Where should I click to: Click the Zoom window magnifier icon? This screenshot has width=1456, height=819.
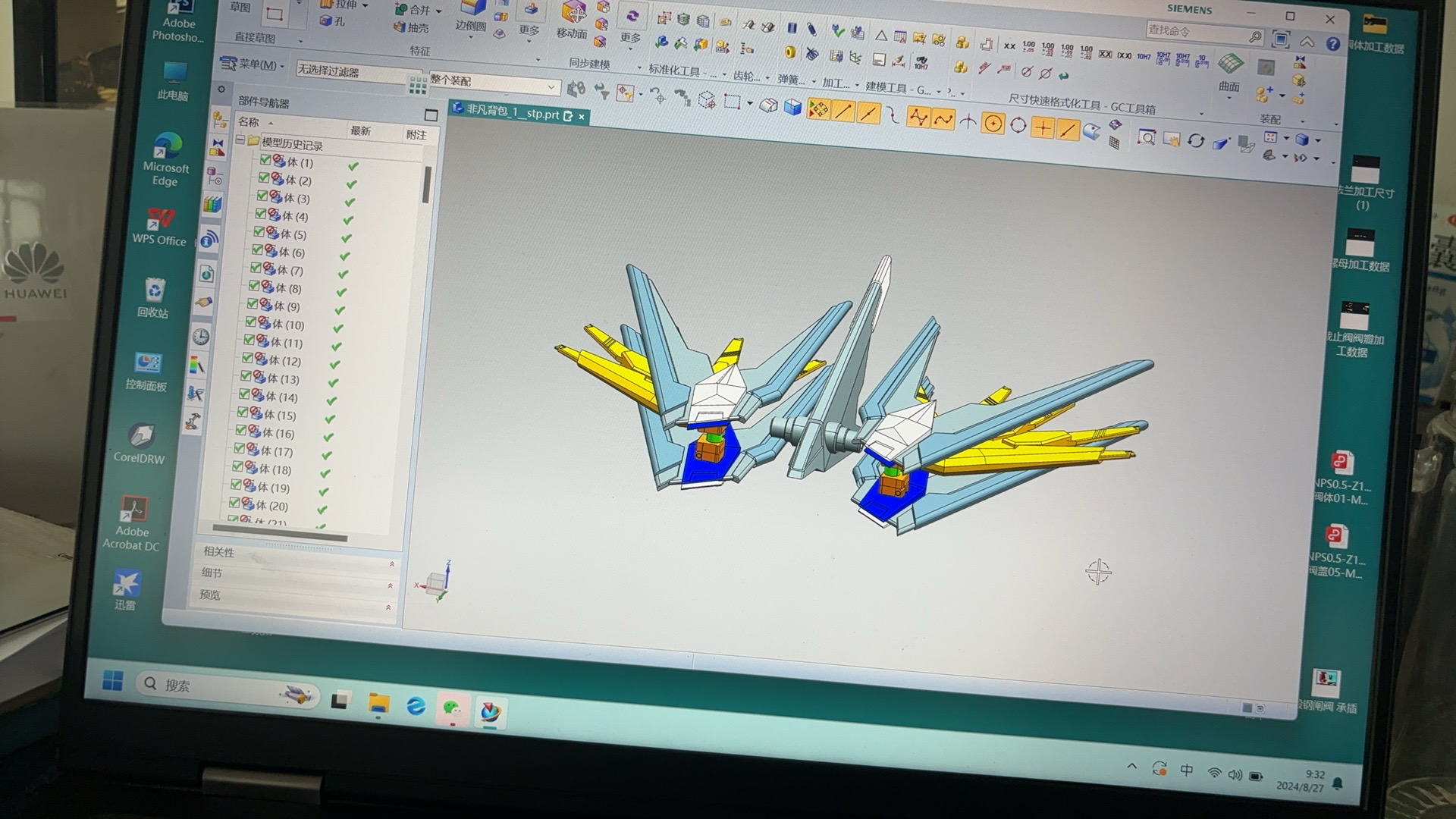click(x=1147, y=138)
